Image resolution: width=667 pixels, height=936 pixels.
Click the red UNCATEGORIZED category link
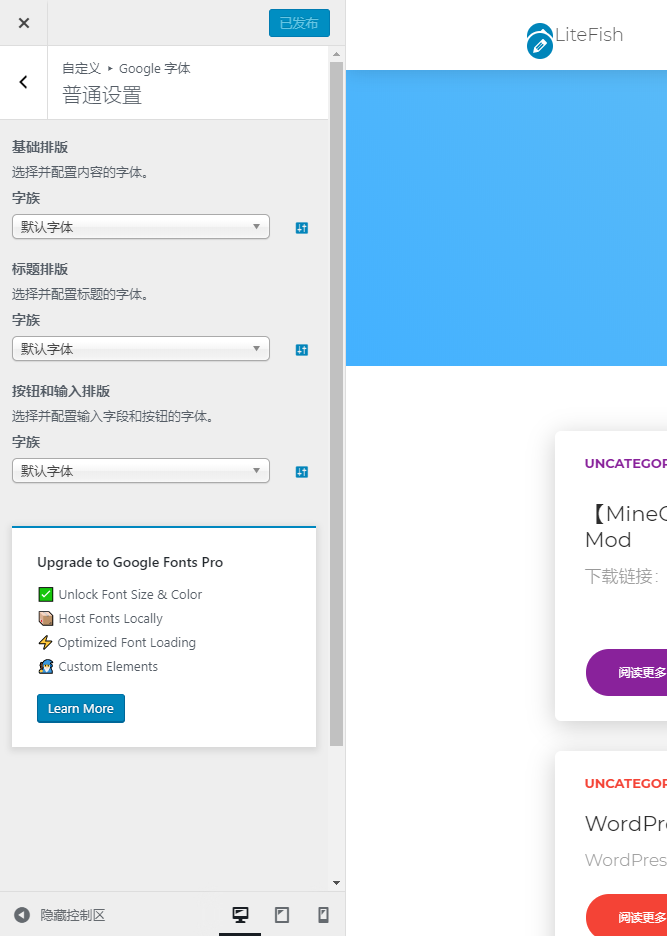pyautogui.click(x=626, y=784)
